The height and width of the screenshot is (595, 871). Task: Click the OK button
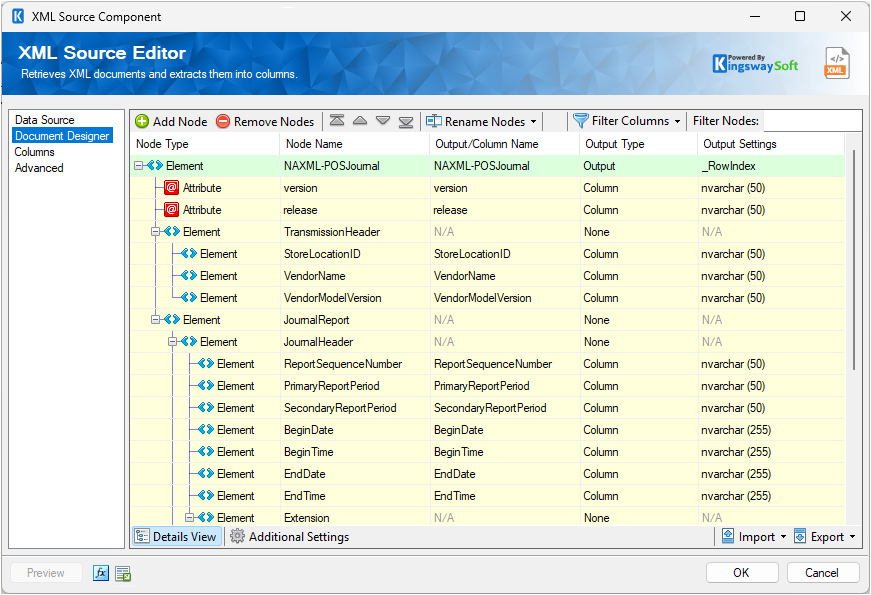click(742, 572)
